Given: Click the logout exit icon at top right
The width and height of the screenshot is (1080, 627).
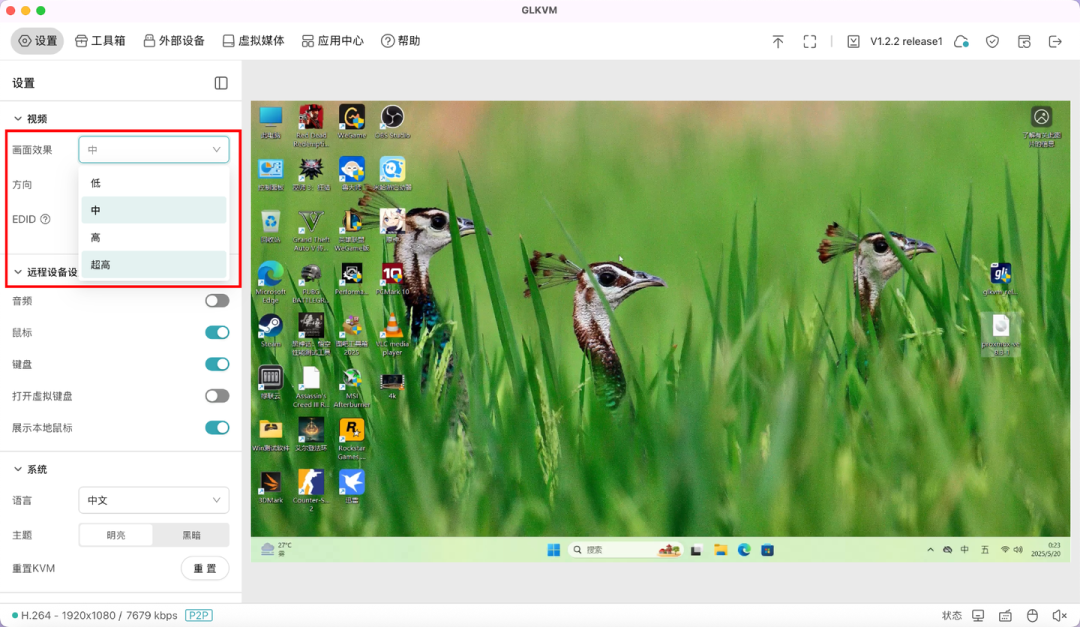Looking at the screenshot, I should 1055,41.
